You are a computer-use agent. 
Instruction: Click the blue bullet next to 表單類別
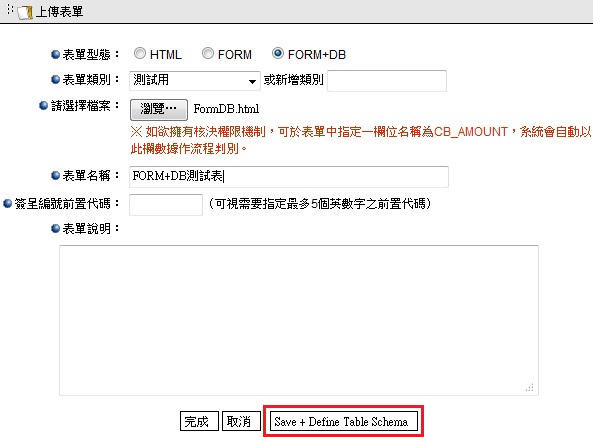click(x=56, y=80)
